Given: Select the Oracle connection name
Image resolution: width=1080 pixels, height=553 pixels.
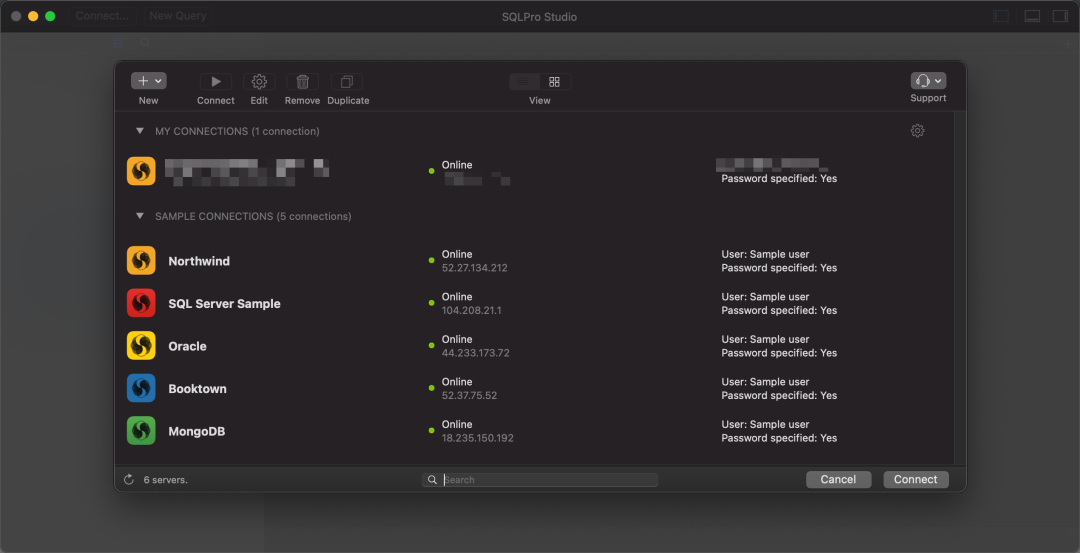Looking at the screenshot, I should tap(187, 346).
